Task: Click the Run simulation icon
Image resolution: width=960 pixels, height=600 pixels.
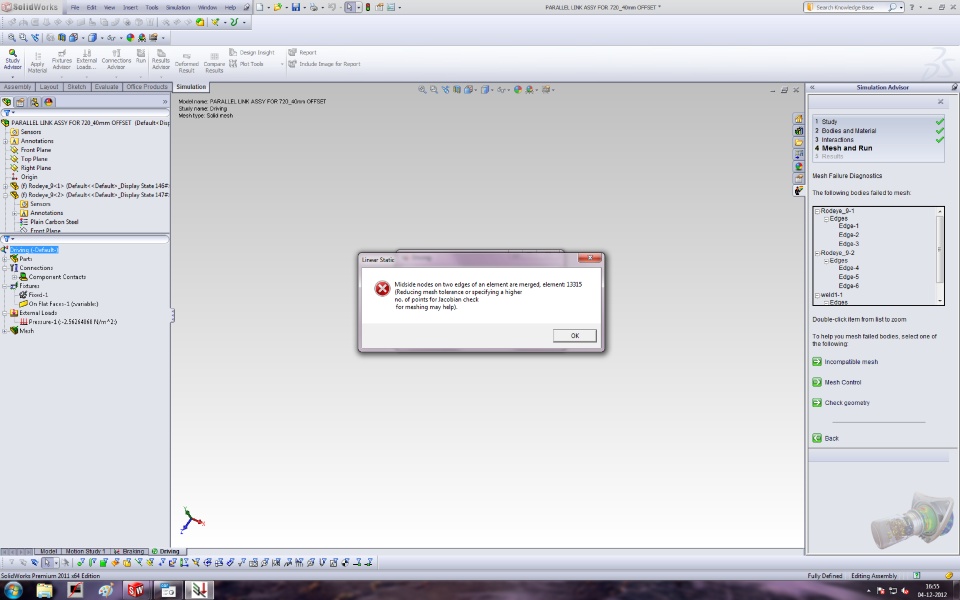Action: pos(141,56)
